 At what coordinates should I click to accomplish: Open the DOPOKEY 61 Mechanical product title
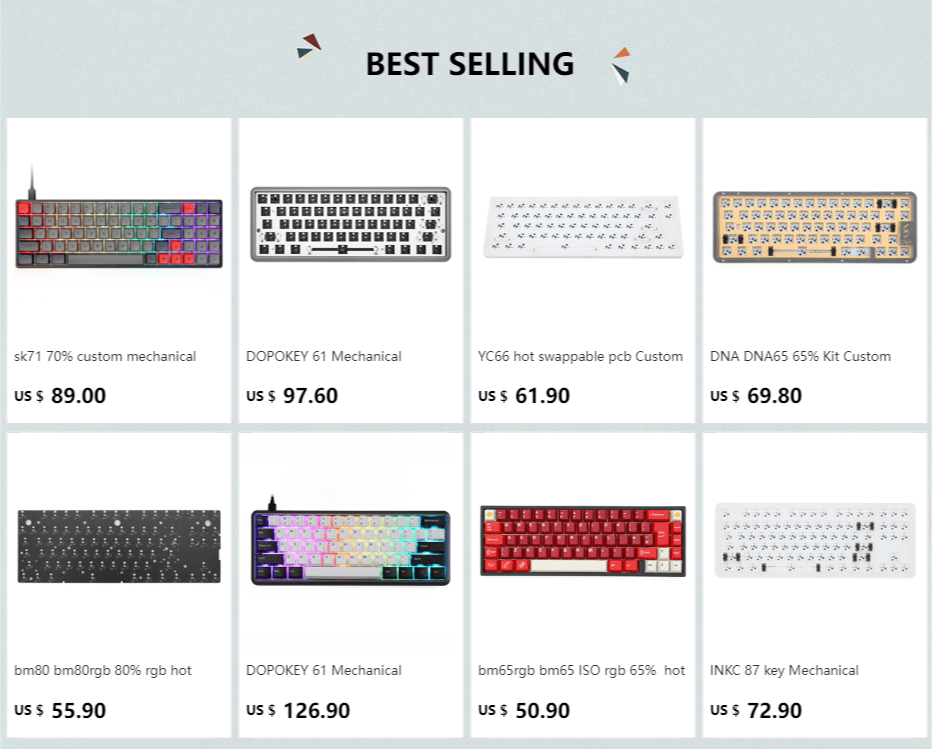[323, 356]
